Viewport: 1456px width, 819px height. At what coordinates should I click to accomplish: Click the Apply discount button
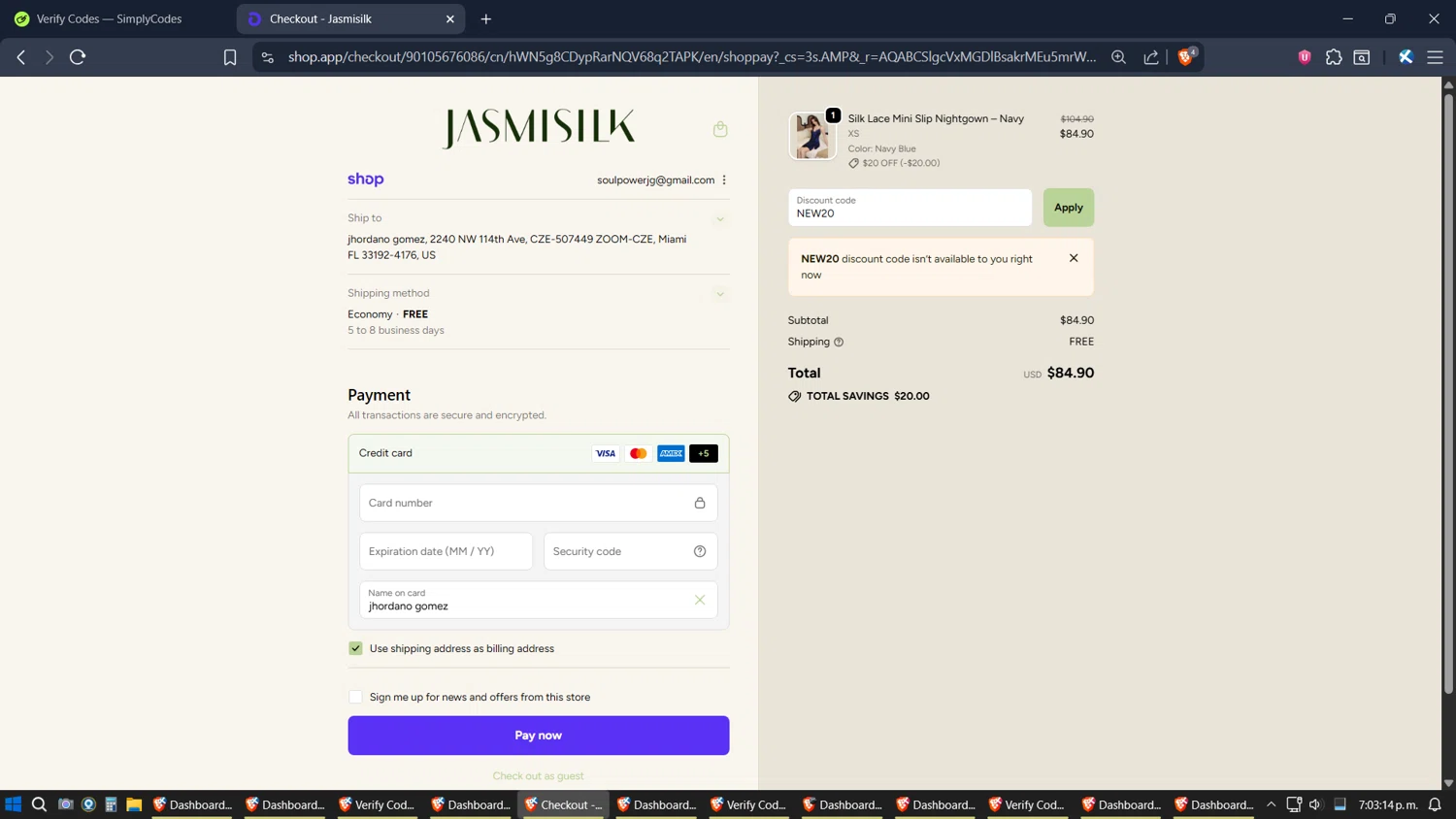[1069, 208]
